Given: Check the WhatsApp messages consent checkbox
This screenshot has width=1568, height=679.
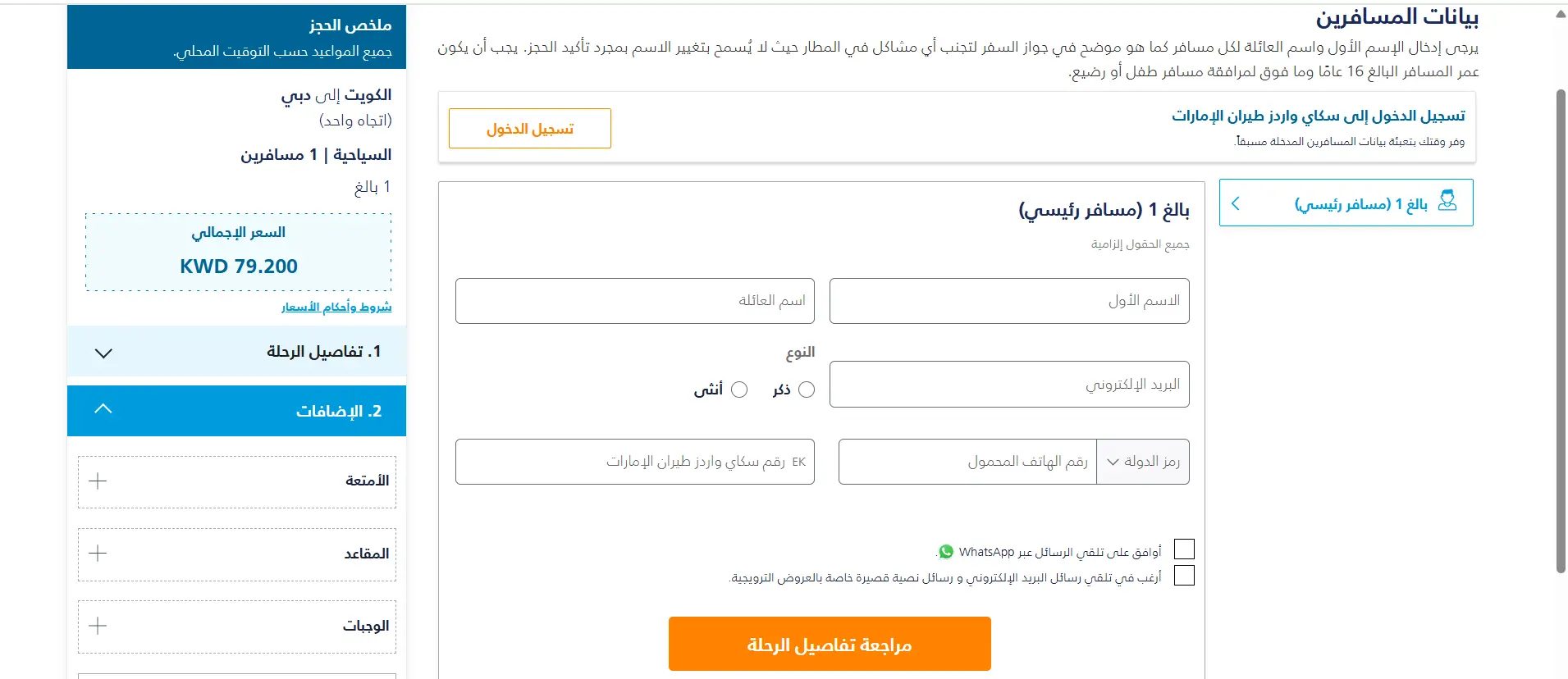Looking at the screenshot, I should click(1184, 549).
